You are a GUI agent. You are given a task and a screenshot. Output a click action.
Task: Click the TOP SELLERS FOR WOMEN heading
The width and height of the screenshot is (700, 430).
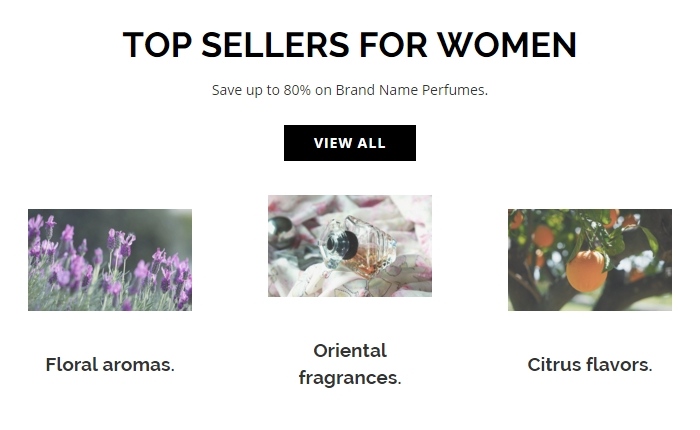click(349, 45)
